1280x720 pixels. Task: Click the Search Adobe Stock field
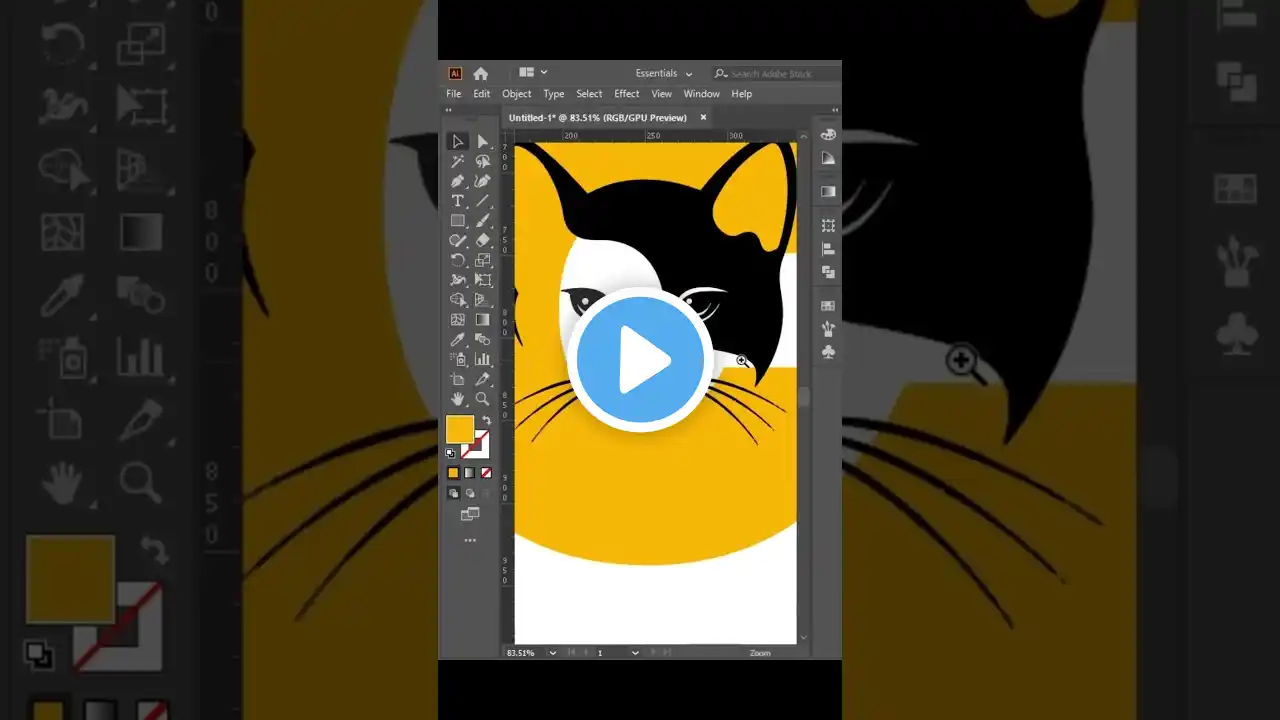[x=777, y=73]
